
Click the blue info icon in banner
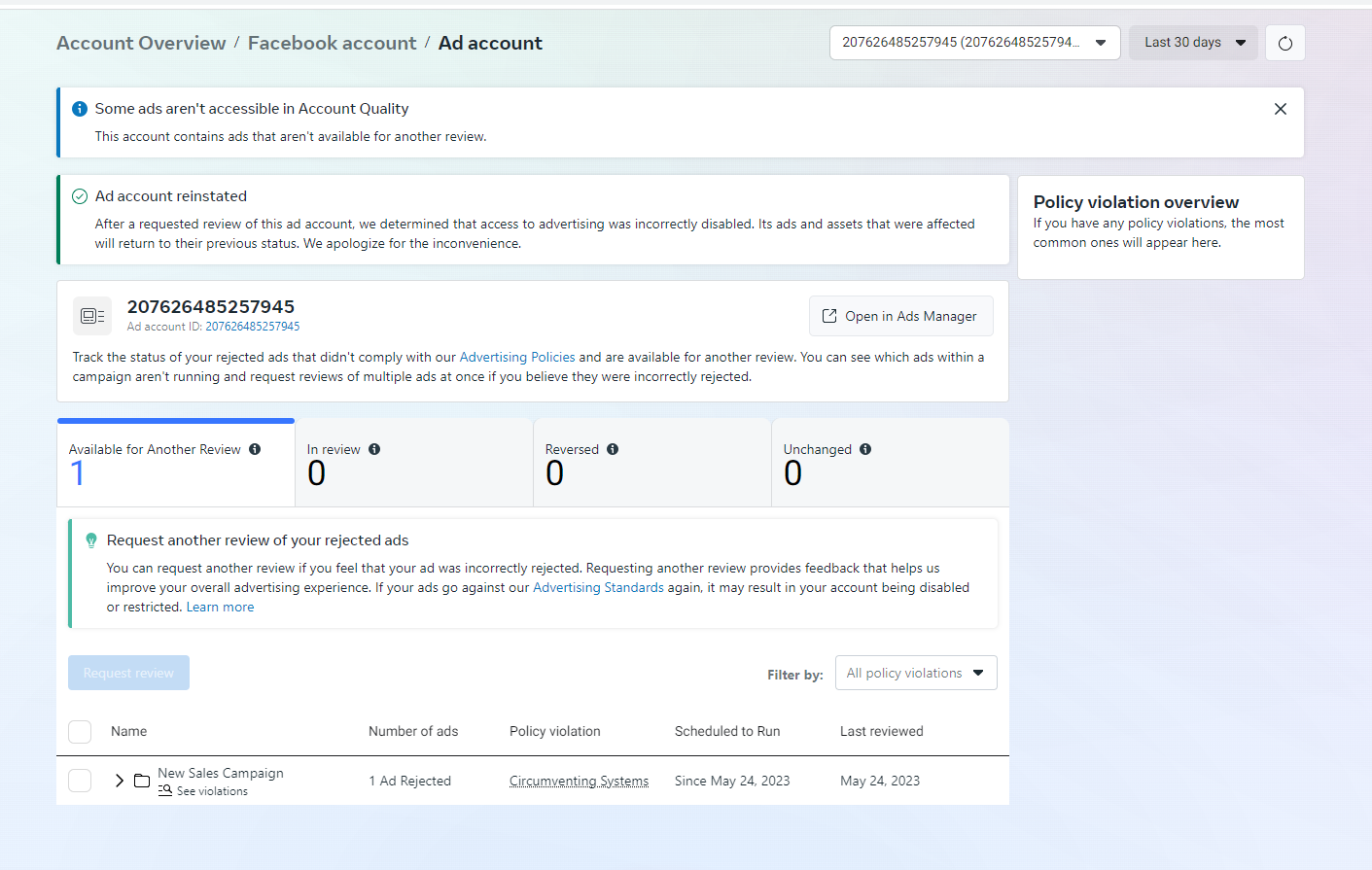tap(80, 109)
